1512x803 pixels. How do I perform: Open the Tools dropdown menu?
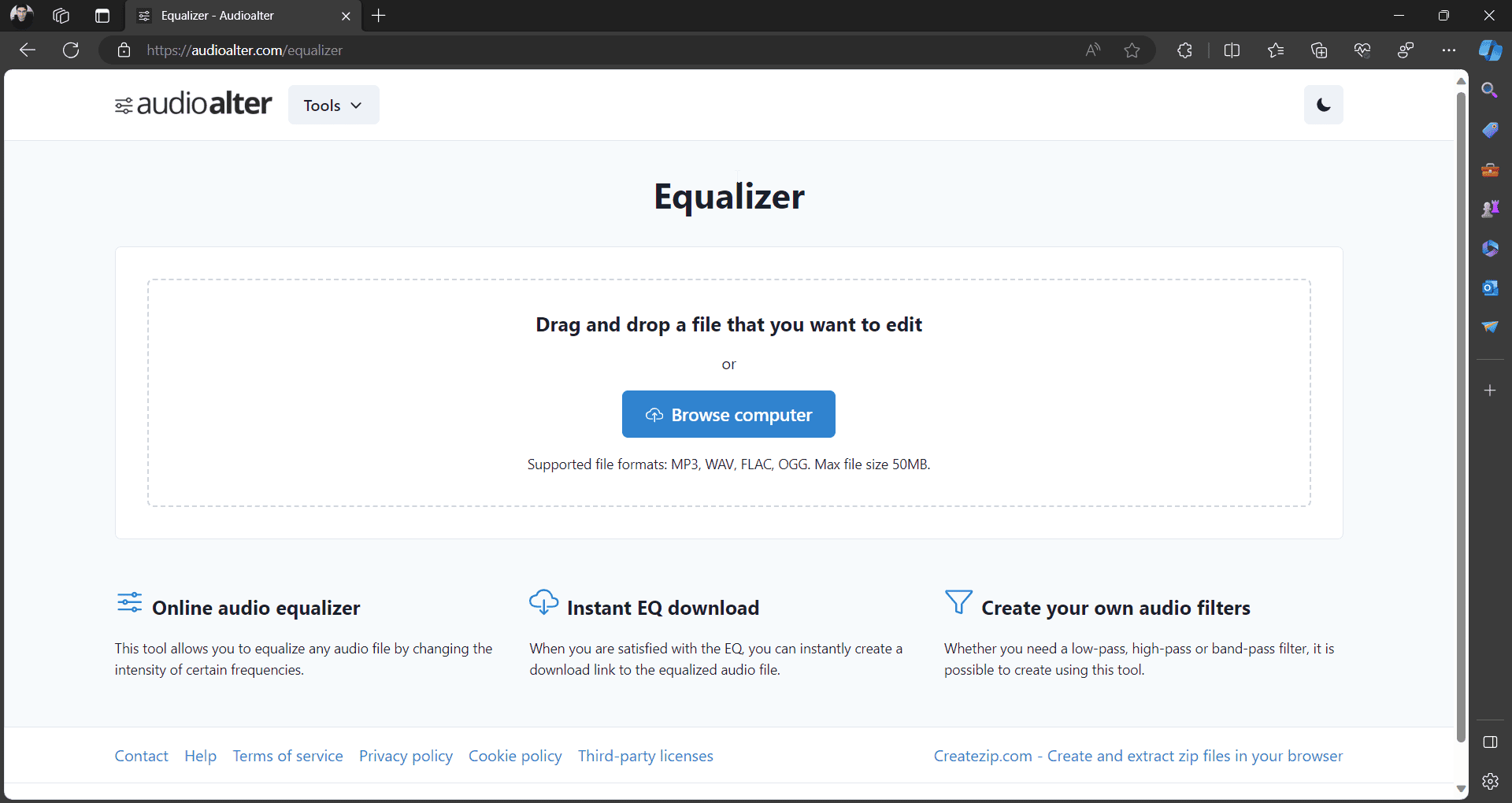pos(333,105)
